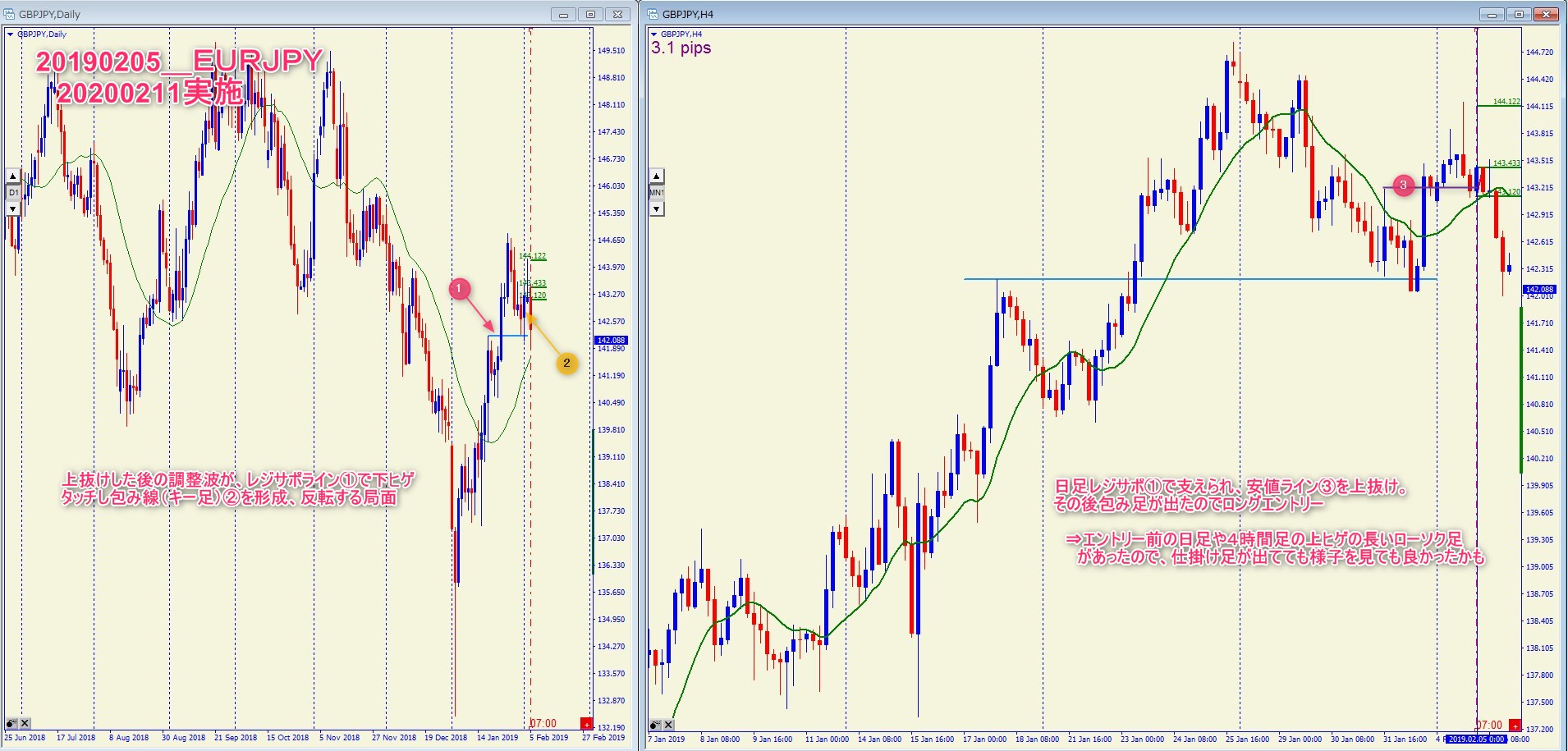
Task: Click the X icon at bottom-left of Daily chart
Action: coord(25,723)
